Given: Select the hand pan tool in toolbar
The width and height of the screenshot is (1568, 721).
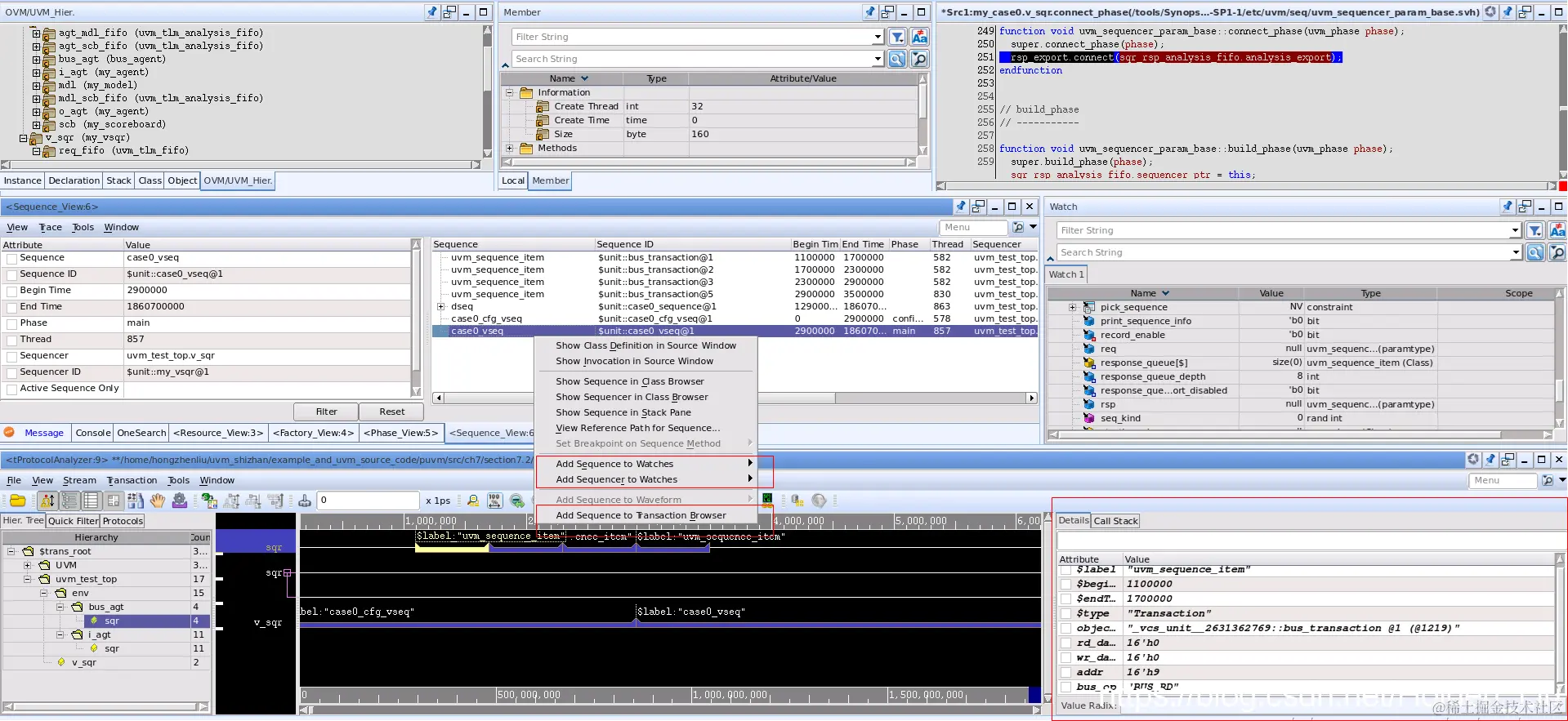Looking at the screenshot, I should (158, 501).
